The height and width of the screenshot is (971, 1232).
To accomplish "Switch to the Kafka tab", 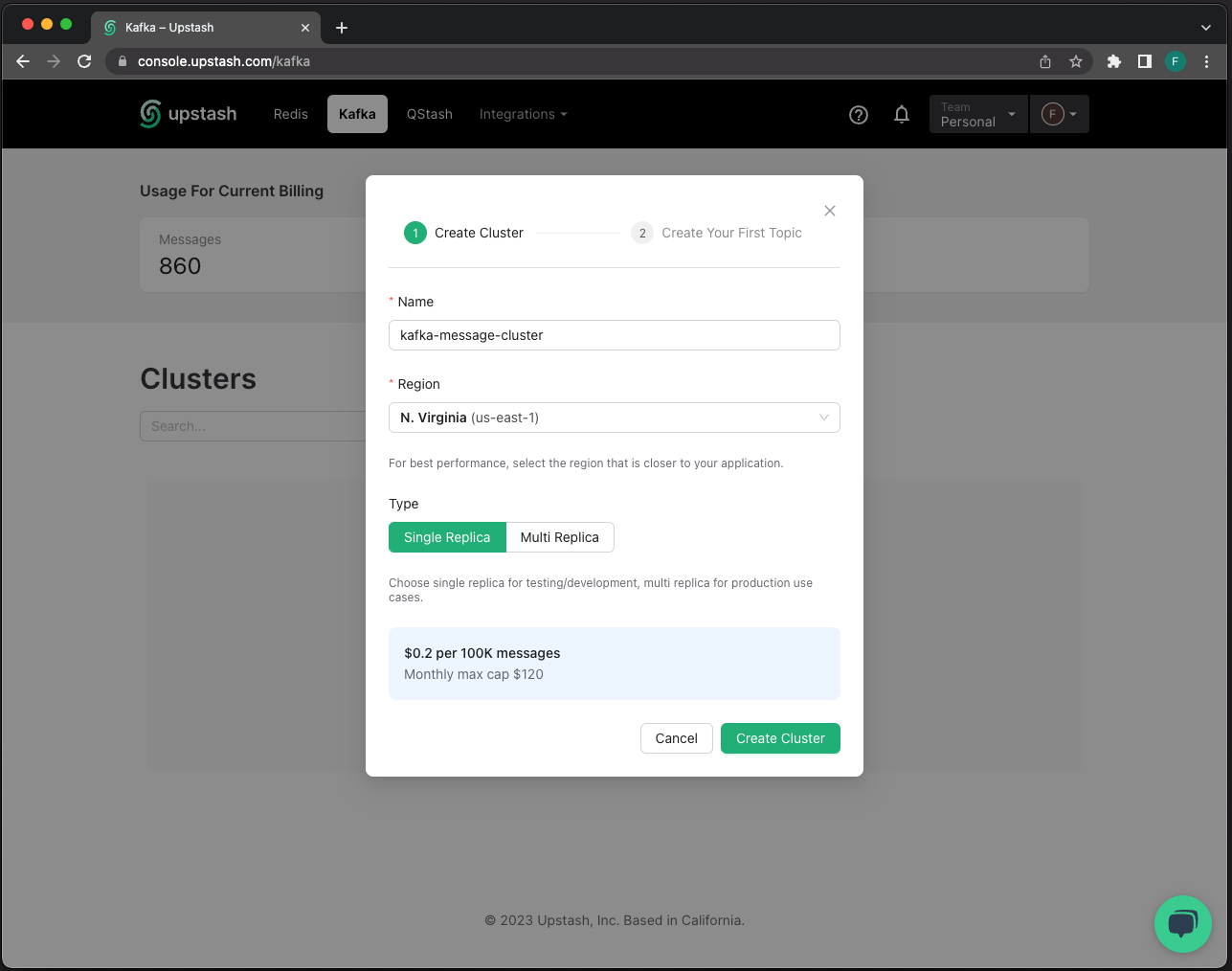I will (x=356, y=114).
